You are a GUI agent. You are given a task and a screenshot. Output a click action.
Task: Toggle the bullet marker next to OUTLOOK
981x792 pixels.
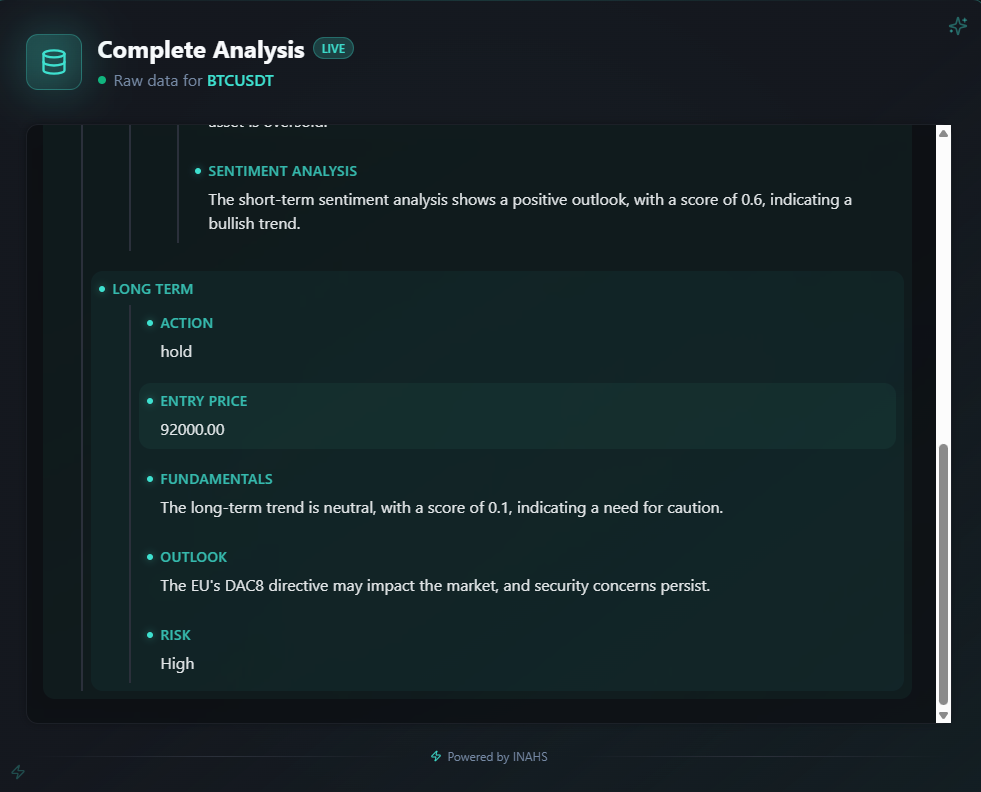point(149,556)
